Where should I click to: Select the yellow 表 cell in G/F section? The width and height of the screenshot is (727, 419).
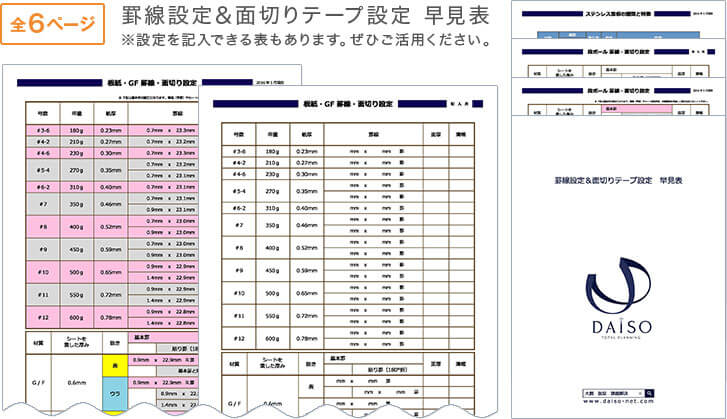click(x=115, y=366)
